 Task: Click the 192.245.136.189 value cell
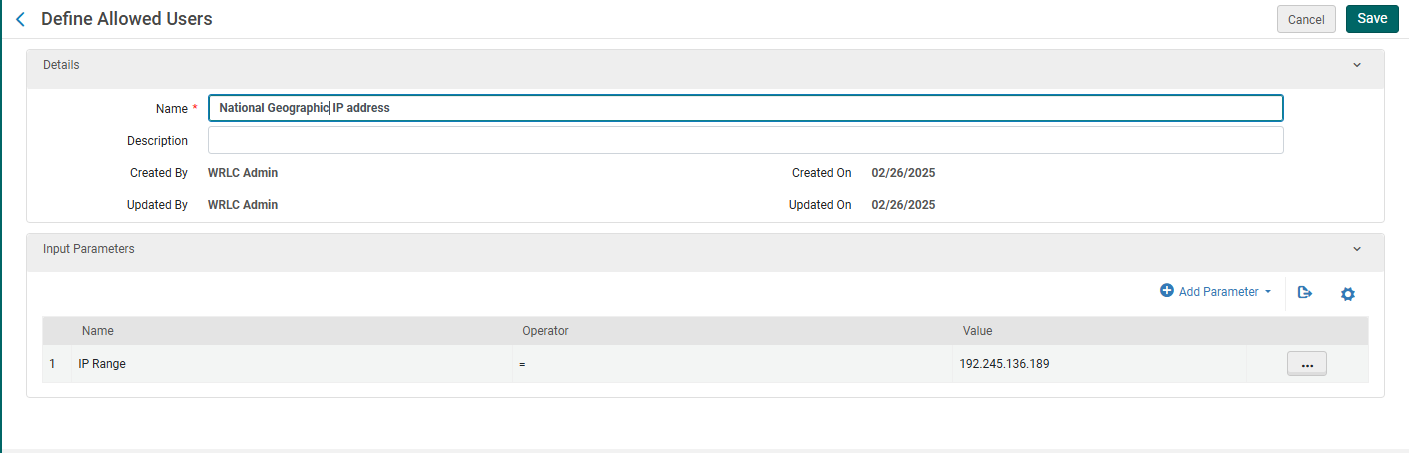(x=1004, y=364)
